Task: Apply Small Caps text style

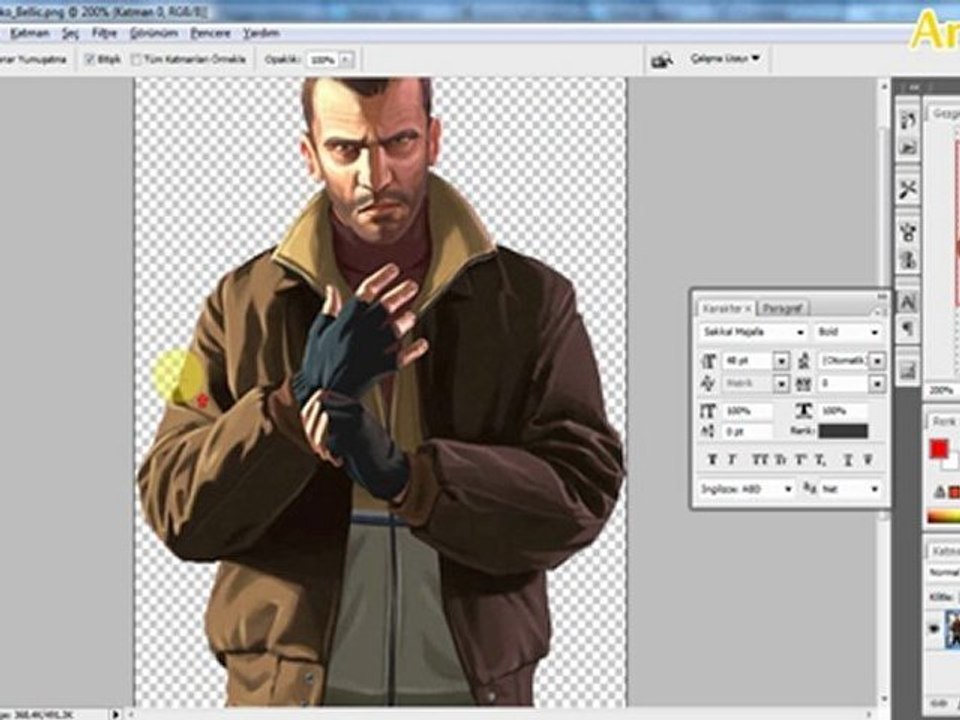Action: (x=781, y=459)
